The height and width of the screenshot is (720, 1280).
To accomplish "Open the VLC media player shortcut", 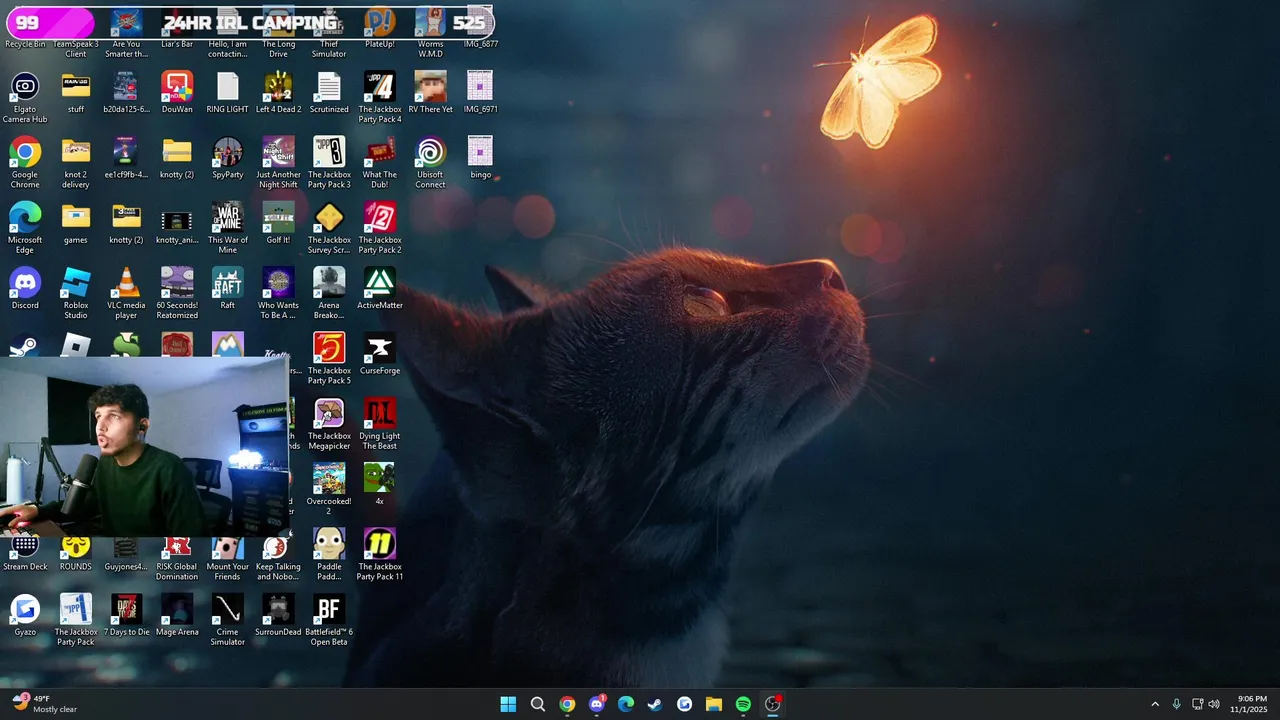I will [126, 293].
